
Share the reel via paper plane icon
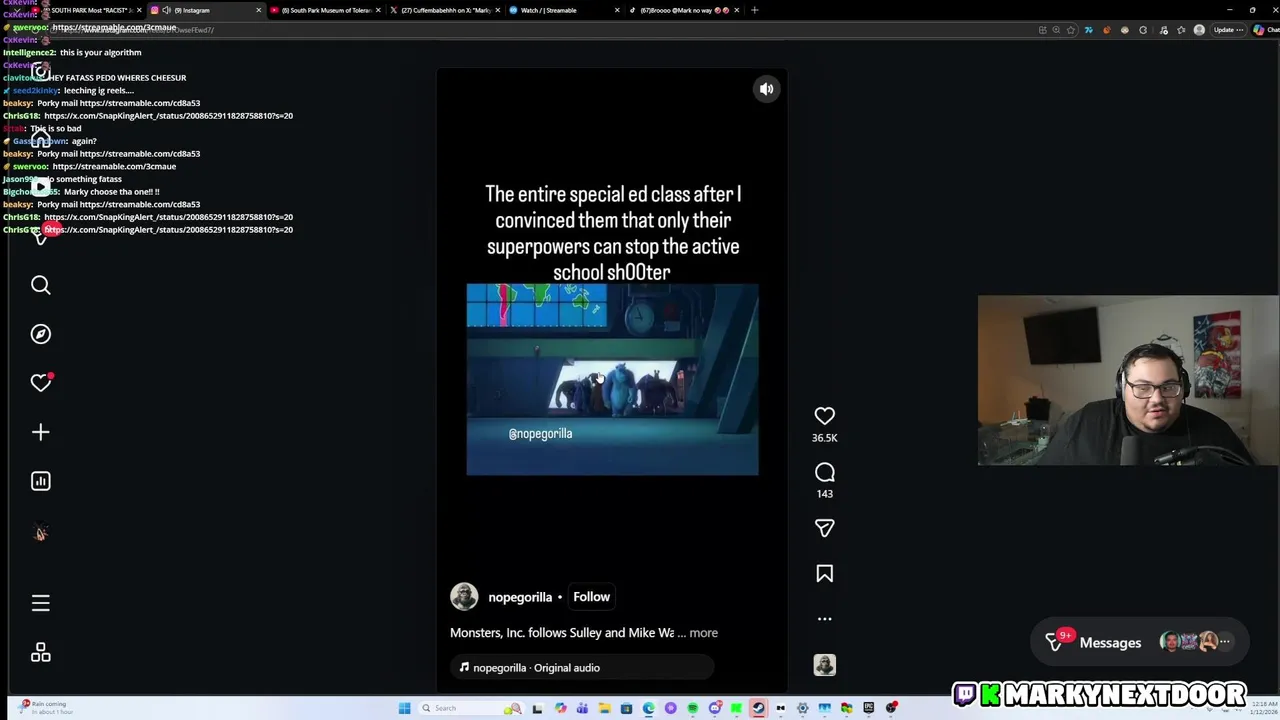point(824,528)
